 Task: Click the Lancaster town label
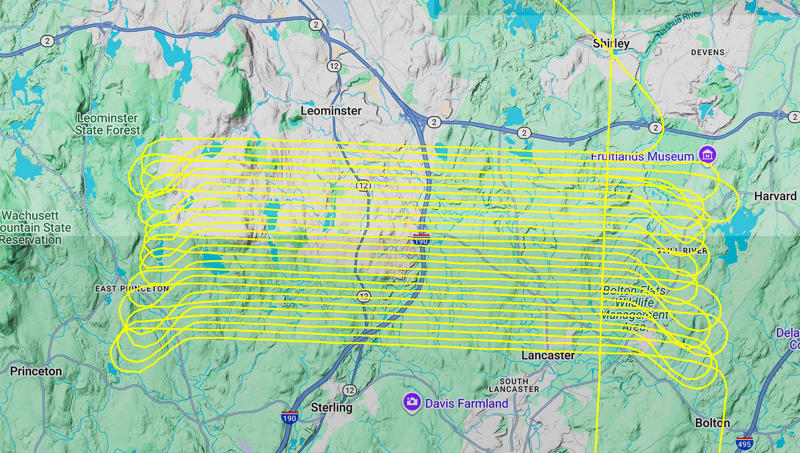pos(548,355)
